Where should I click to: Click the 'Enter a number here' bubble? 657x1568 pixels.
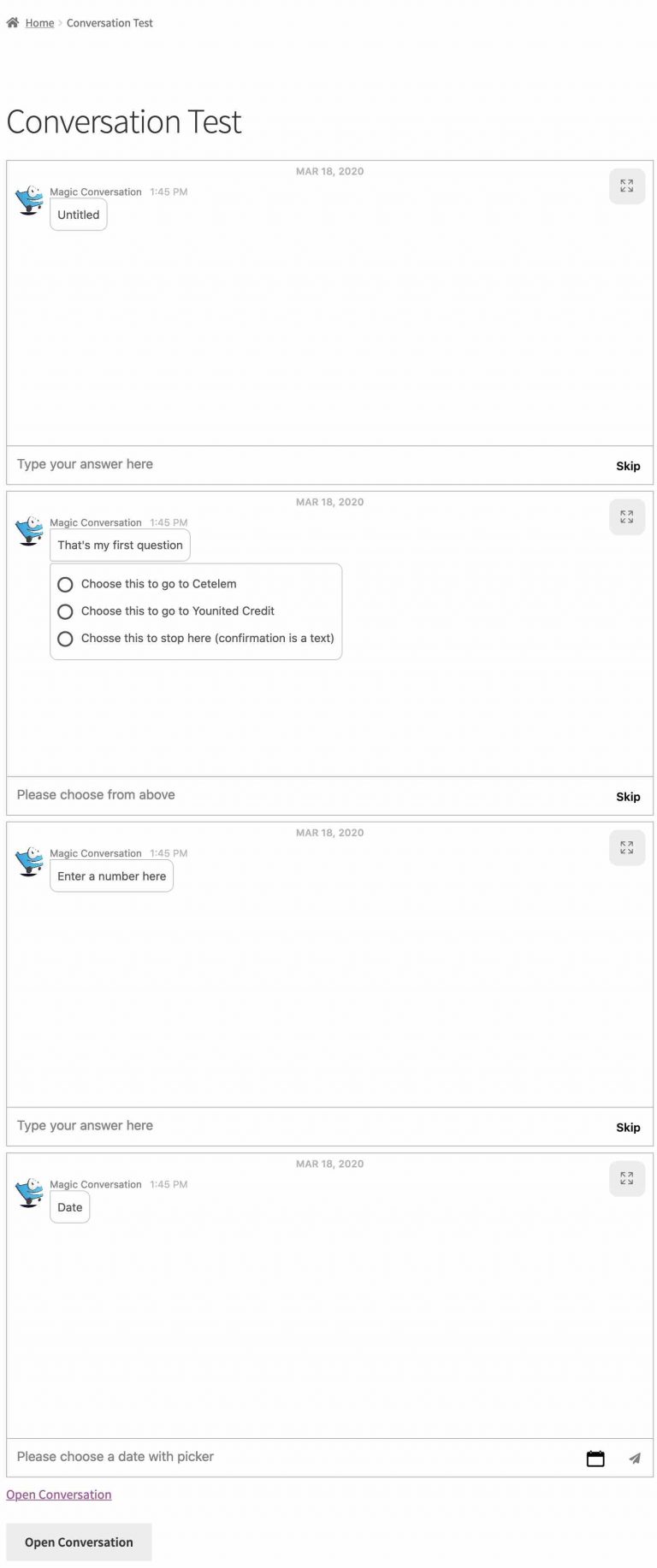click(x=111, y=875)
